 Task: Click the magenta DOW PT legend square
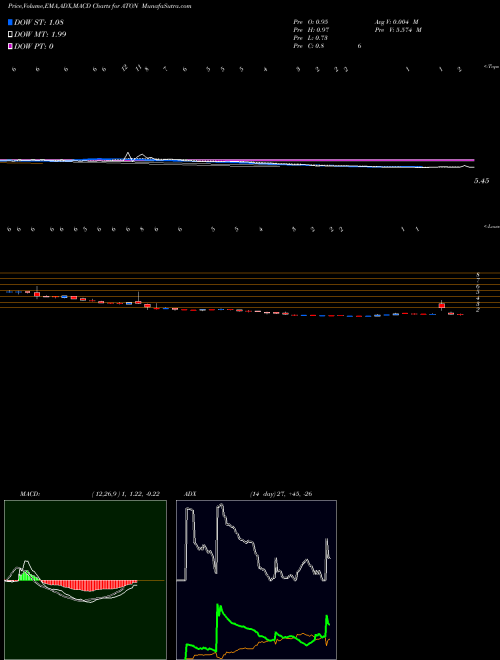click(x=11, y=46)
